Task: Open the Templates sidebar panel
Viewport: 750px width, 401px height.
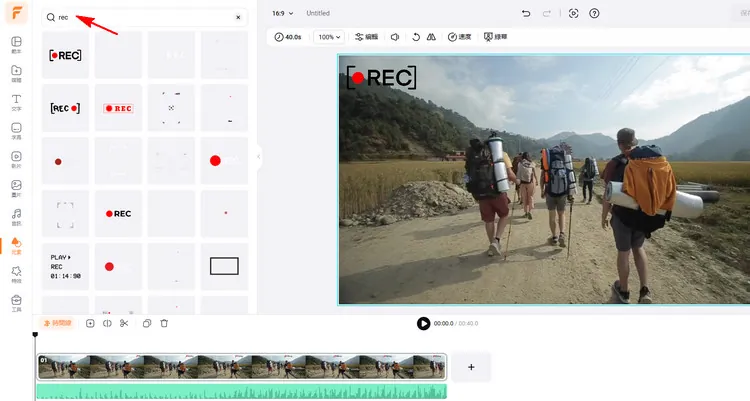Action: (16, 45)
